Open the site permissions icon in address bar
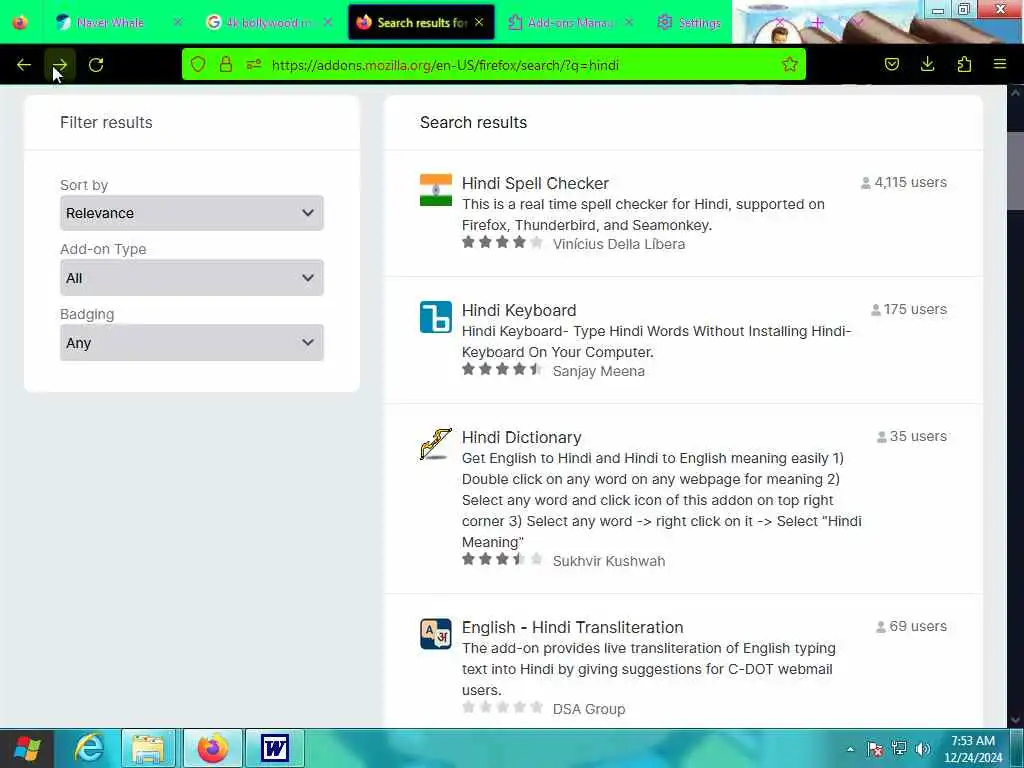Viewport: 1024px width, 768px height. (x=254, y=64)
